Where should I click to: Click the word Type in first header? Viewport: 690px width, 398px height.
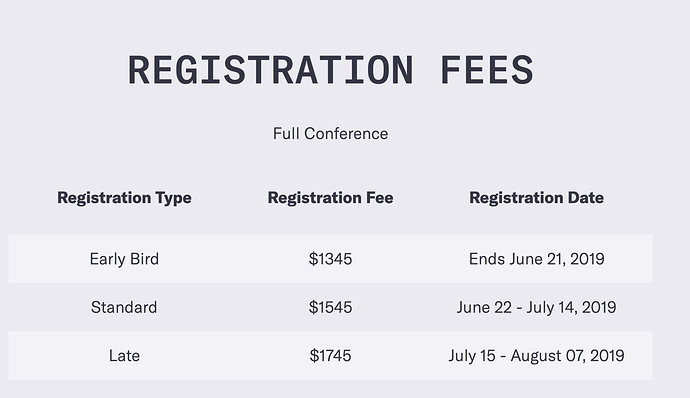point(173,199)
